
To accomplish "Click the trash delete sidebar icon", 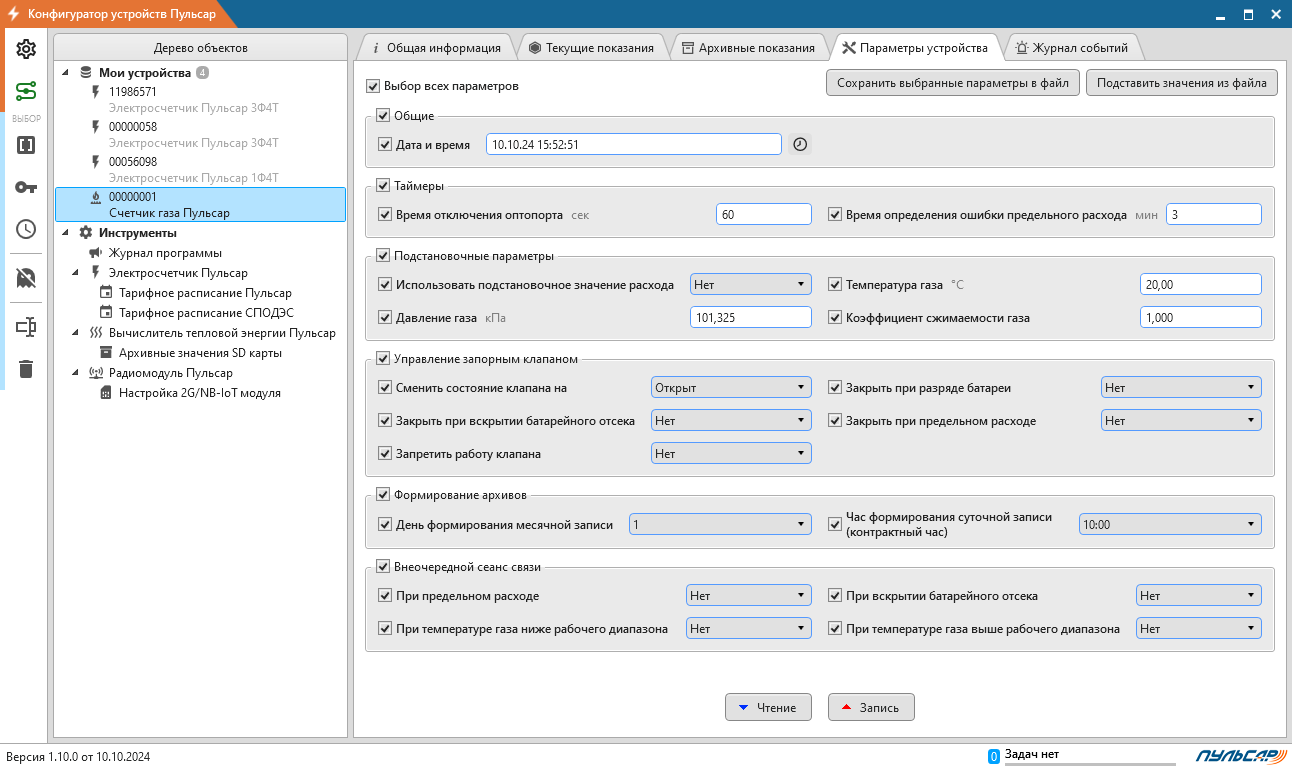I will 26,369.
